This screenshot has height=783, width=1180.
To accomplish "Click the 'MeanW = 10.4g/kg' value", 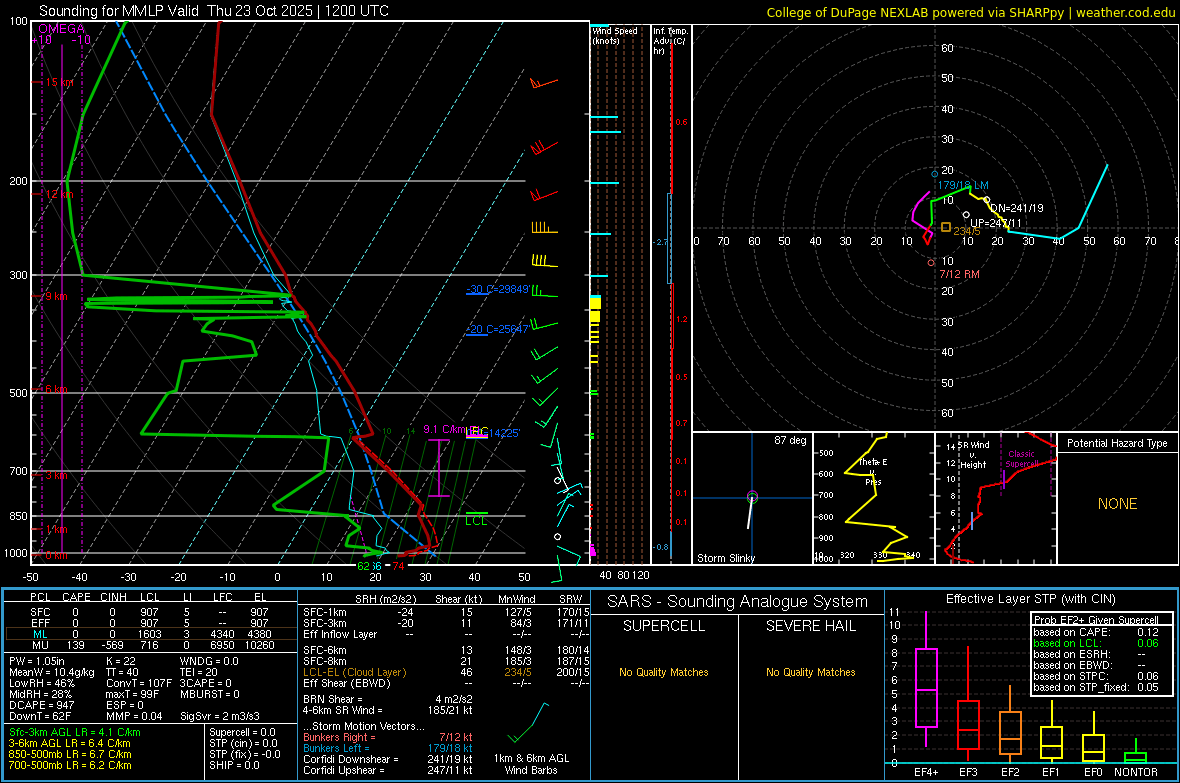I will [52, 672].
